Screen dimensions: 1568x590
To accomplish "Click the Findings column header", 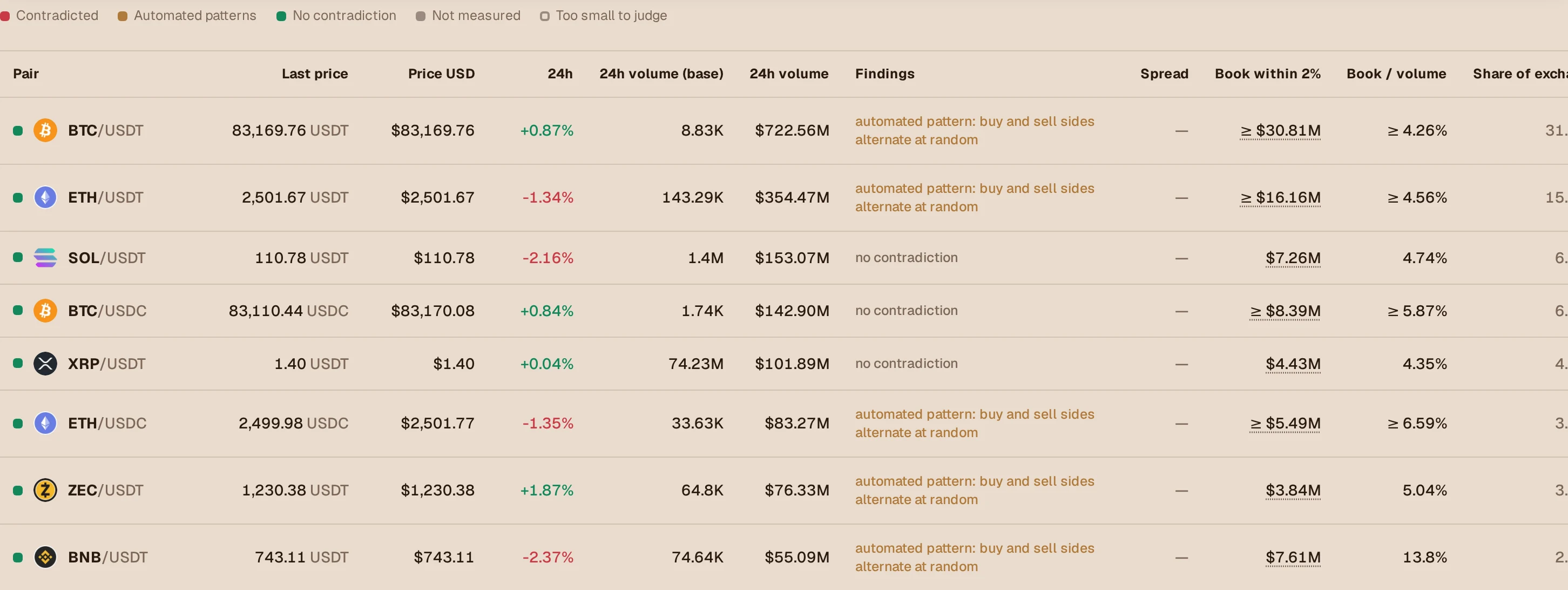I will pos(884,73).
